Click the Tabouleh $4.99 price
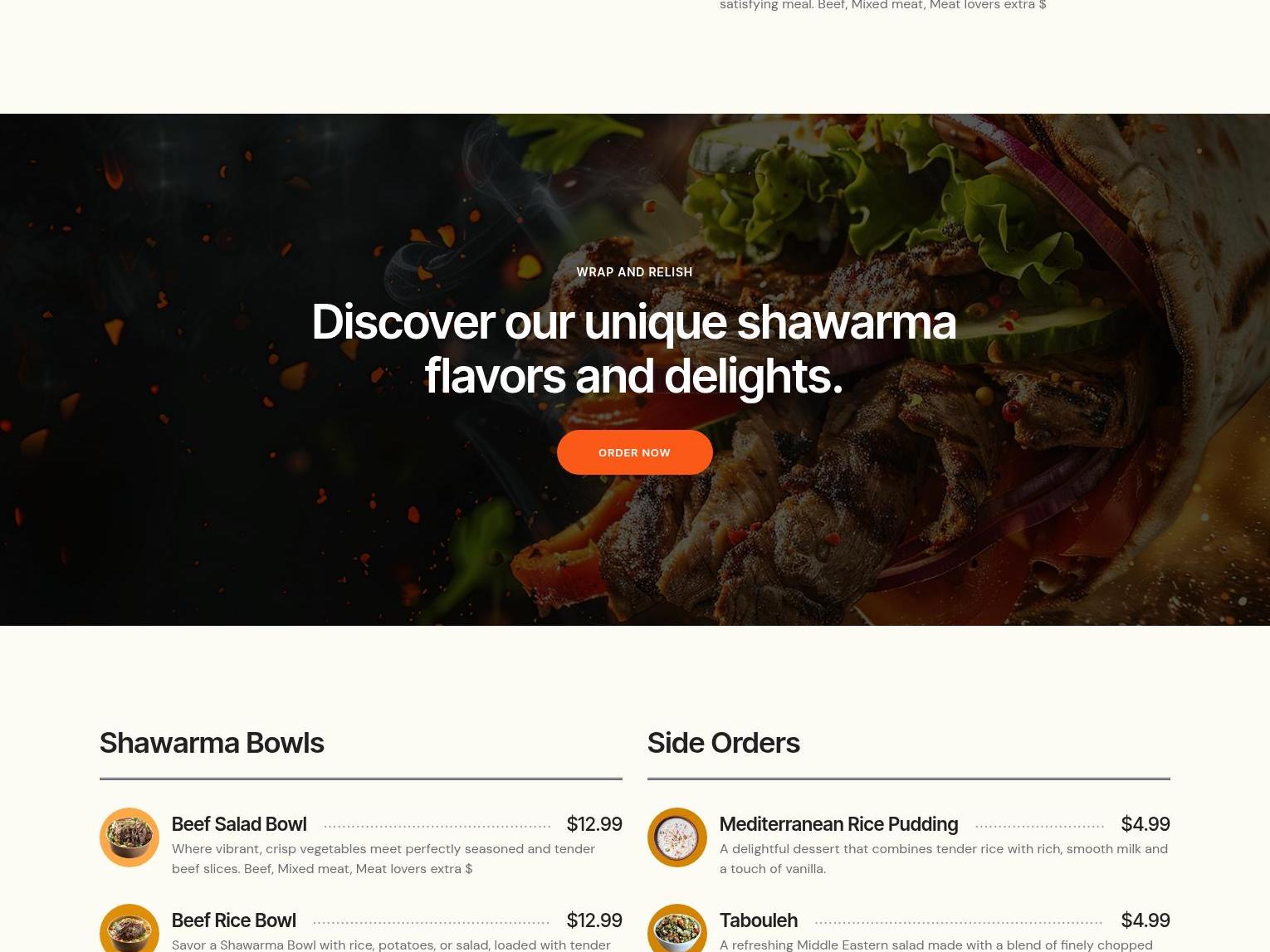1270x952 pixels. click(1145, 920)
